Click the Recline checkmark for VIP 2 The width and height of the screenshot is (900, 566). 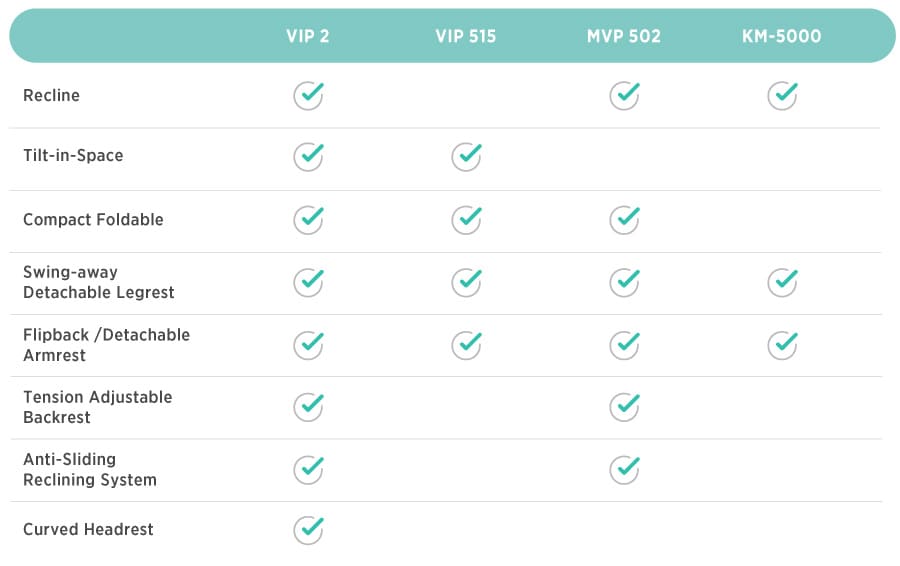309,95
